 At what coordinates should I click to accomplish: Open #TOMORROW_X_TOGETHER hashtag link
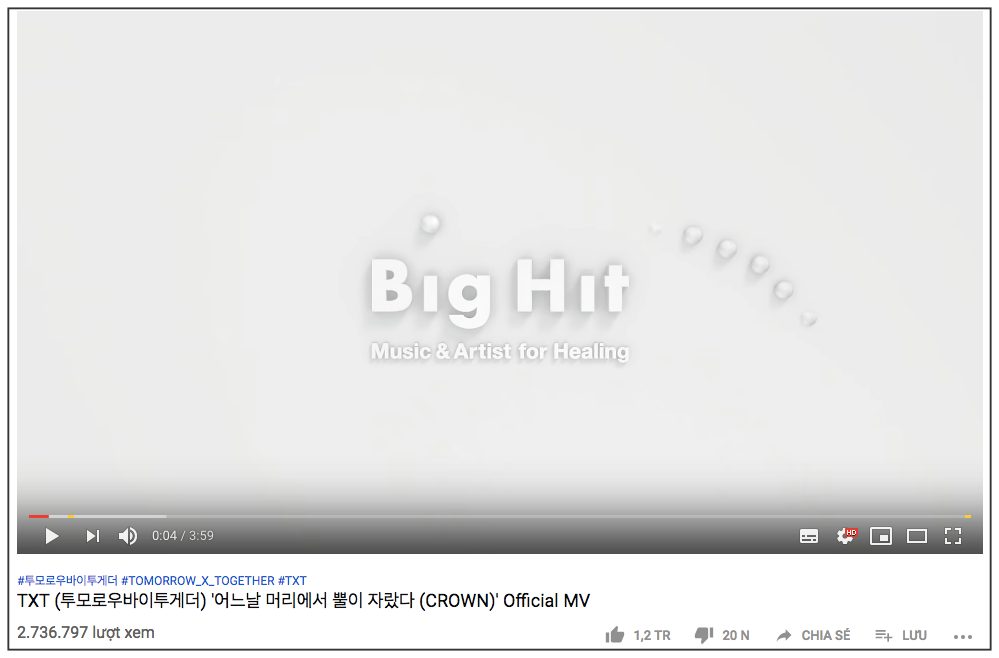point(198,581)
